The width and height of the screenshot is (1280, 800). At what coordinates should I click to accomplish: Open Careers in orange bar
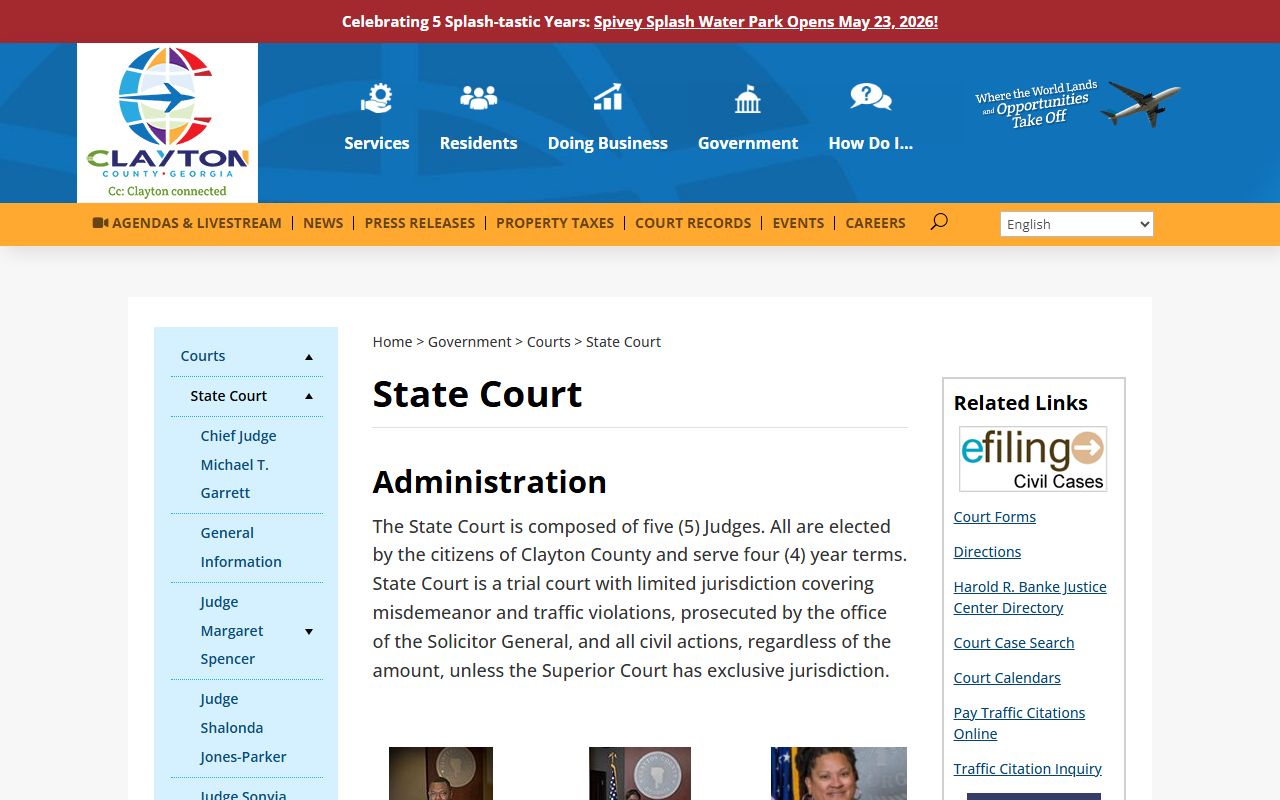pyautogui.click(x=875, y=223)
